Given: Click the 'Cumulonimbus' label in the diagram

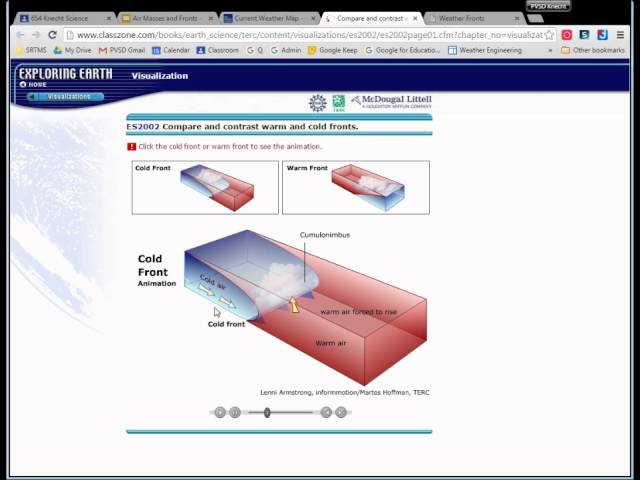Looking at the screenshot, I should point(325,235).
